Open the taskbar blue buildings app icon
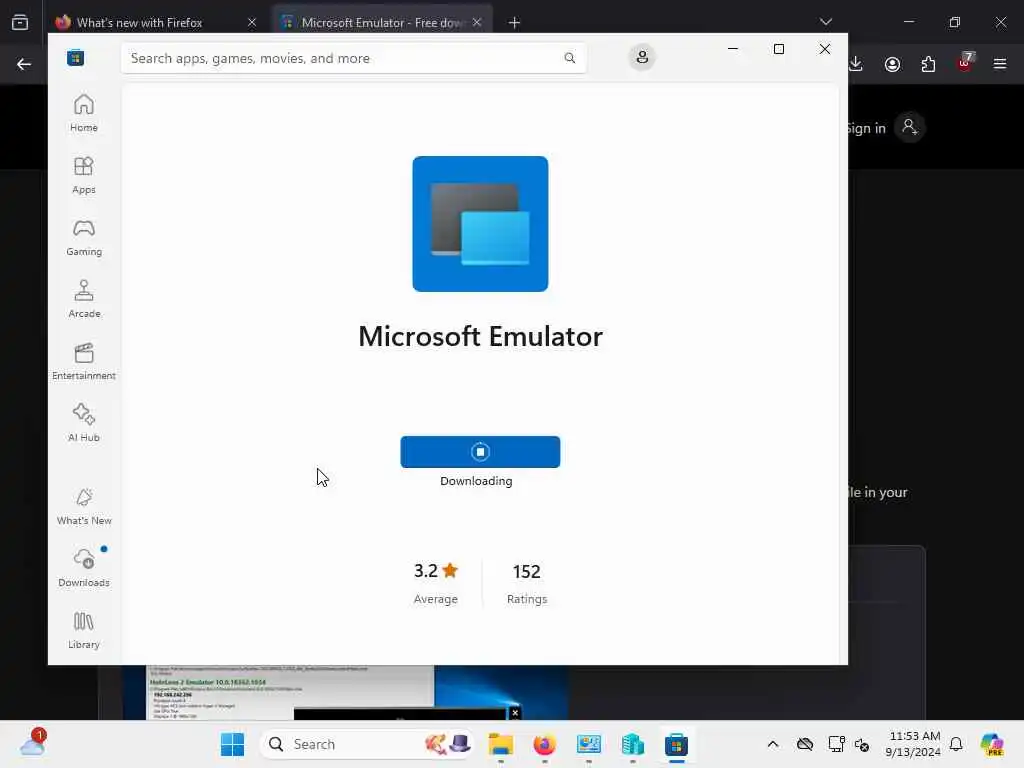The height and width of the screenshot is (768, 1024). (632, 744)
